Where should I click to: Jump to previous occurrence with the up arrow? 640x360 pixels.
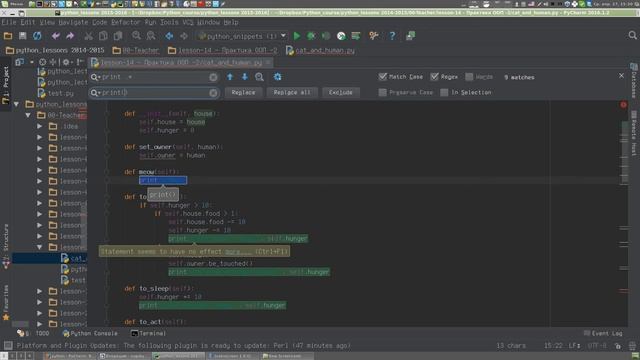[230, 77]
